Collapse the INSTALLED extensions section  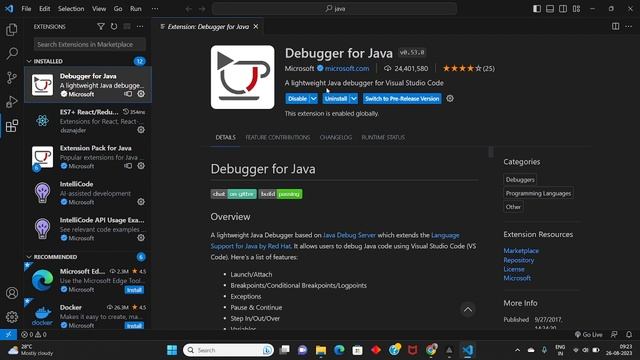[x=29, y=61]
